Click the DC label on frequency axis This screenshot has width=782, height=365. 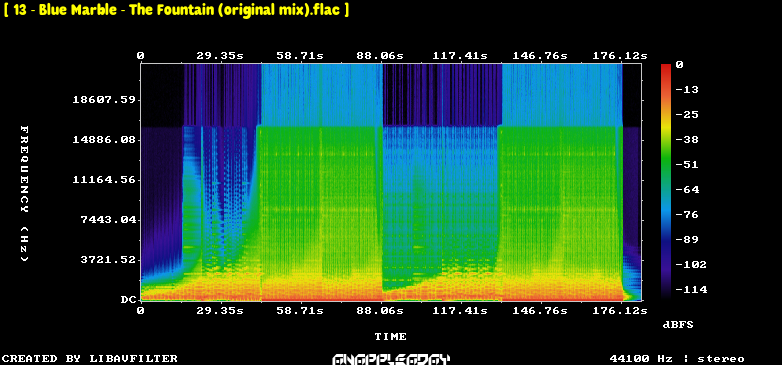(x=128, y=299)
